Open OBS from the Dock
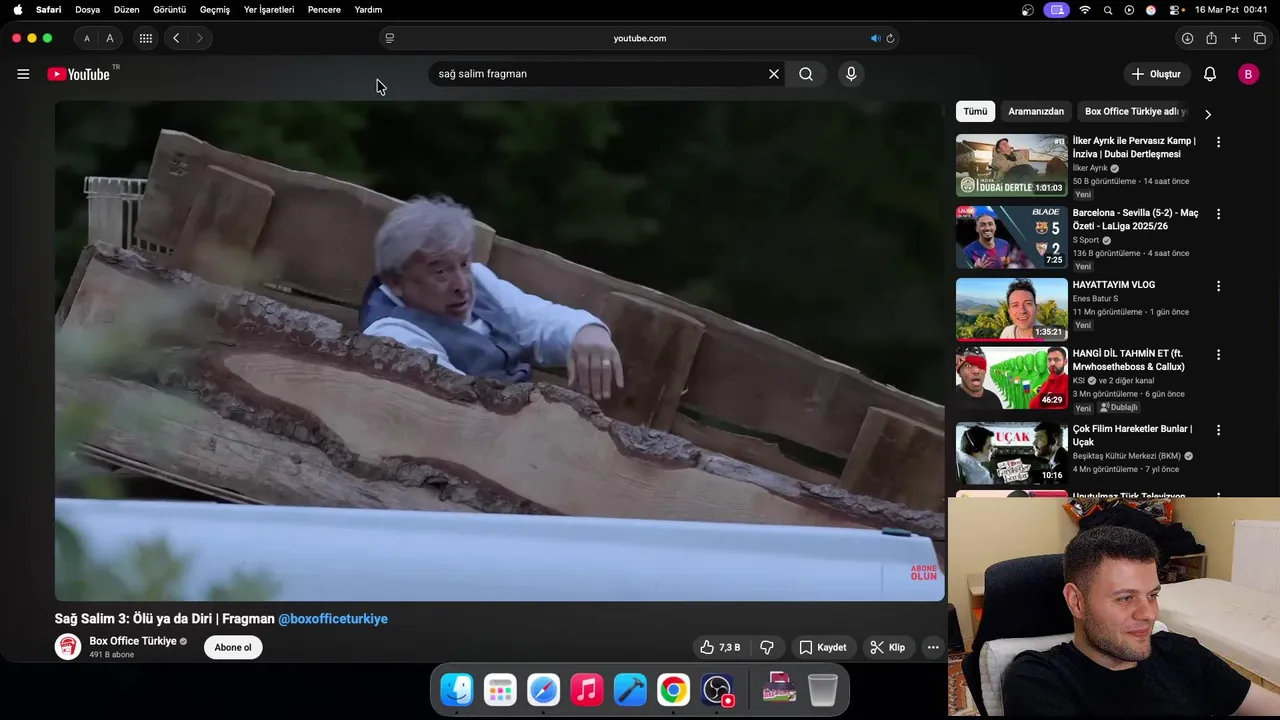Viewport: 1280px width, 720px height. tap(717, 690)
